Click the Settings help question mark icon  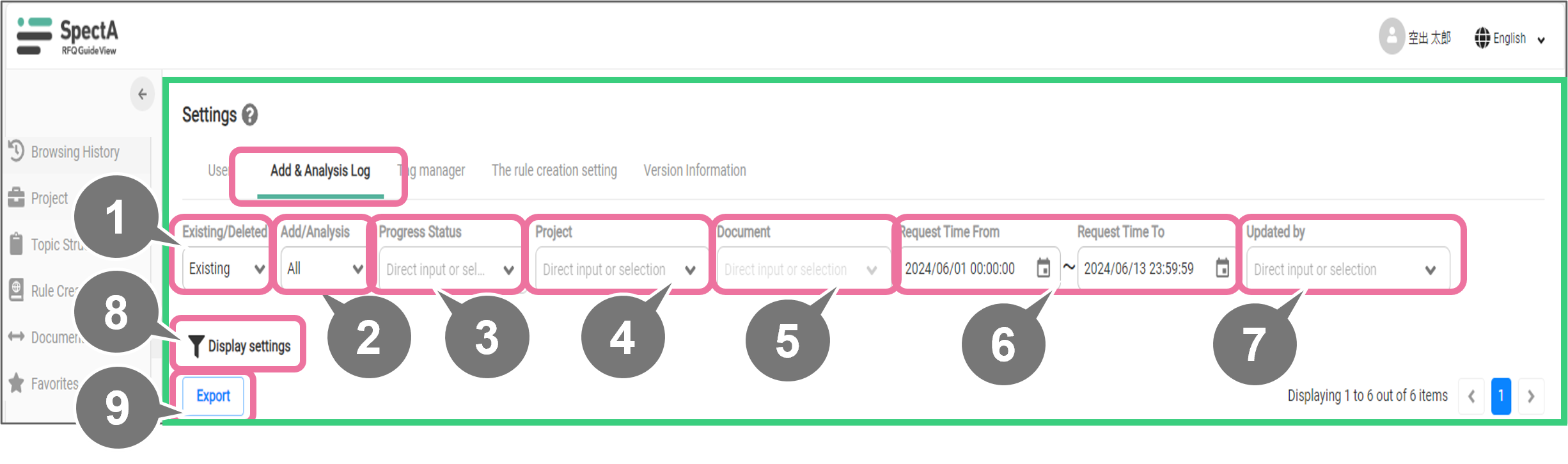point(250,115)
